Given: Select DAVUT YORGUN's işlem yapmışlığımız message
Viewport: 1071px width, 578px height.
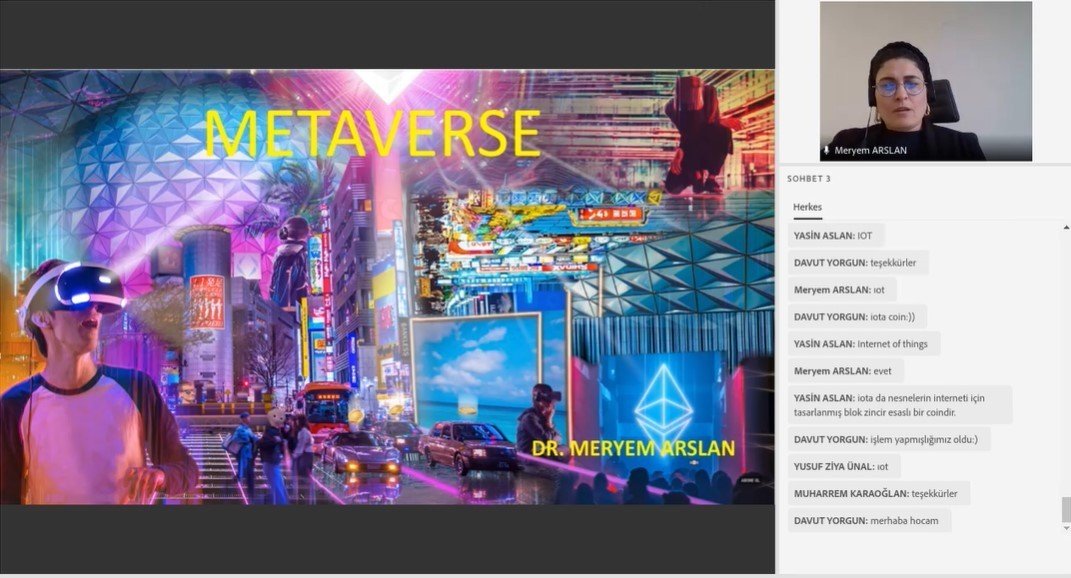Looking at the screenshot, I should point(884,439).
